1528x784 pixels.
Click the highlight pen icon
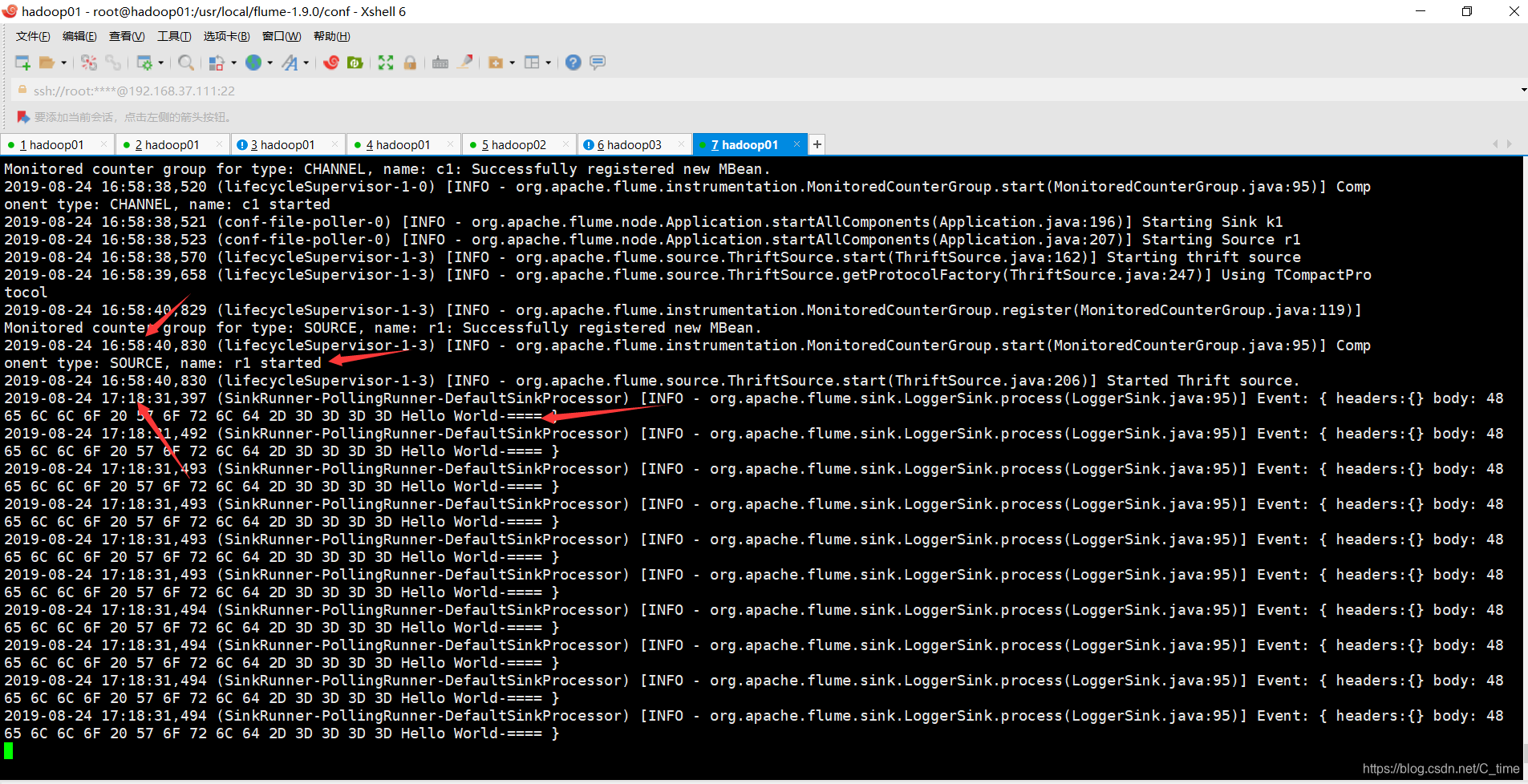click(464, 63)
